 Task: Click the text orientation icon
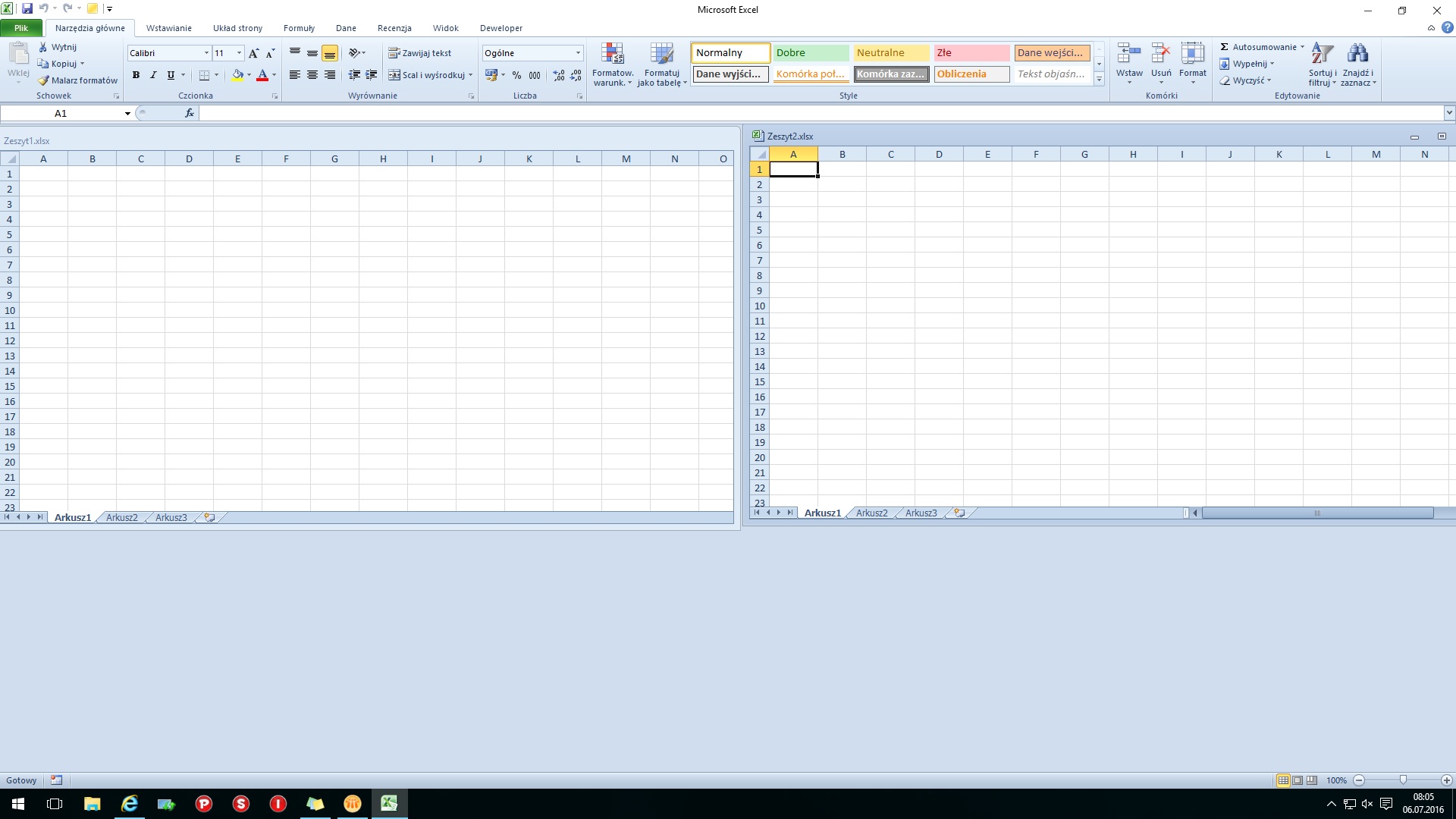pos(353,53)
